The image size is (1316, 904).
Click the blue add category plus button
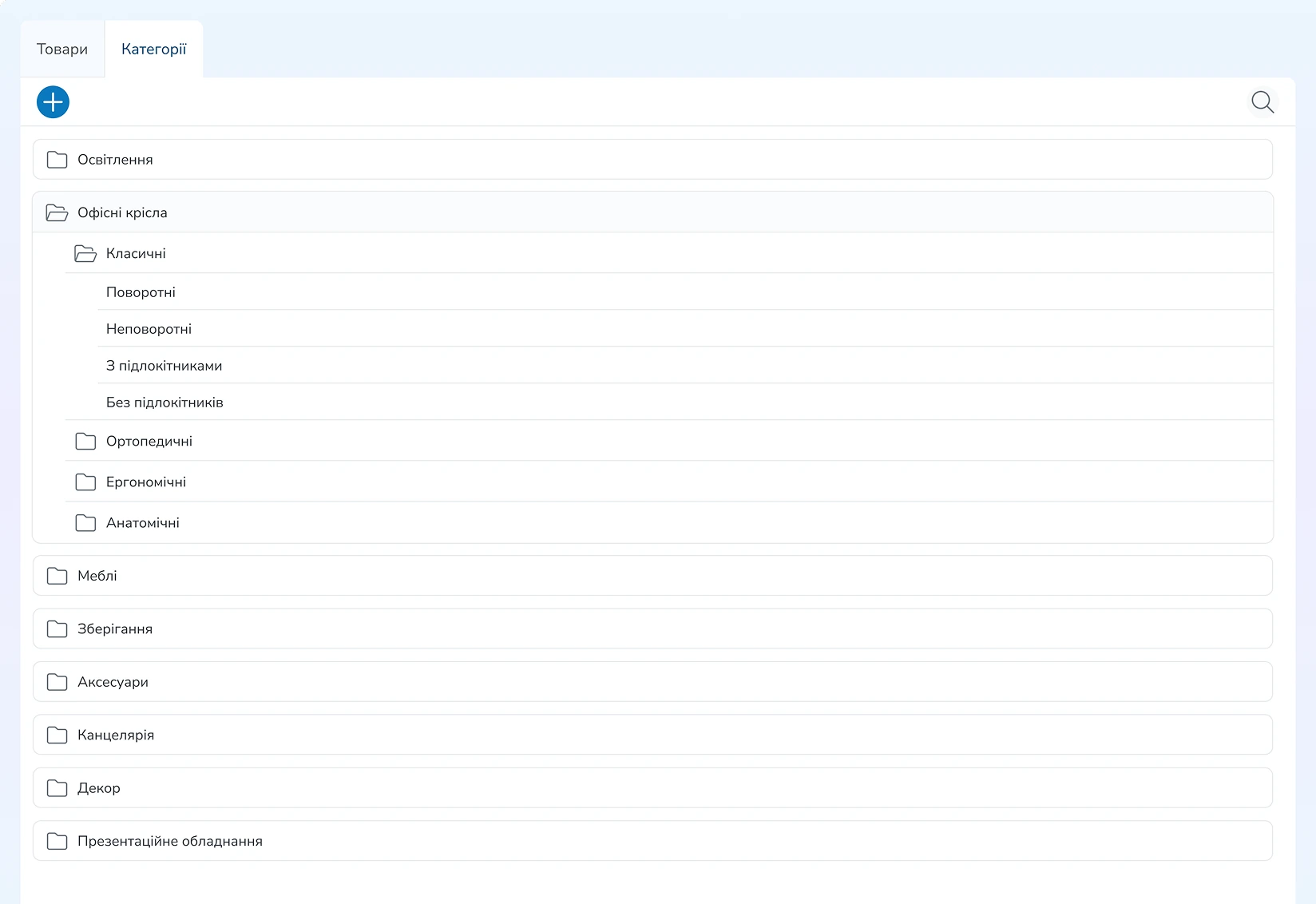54,102
